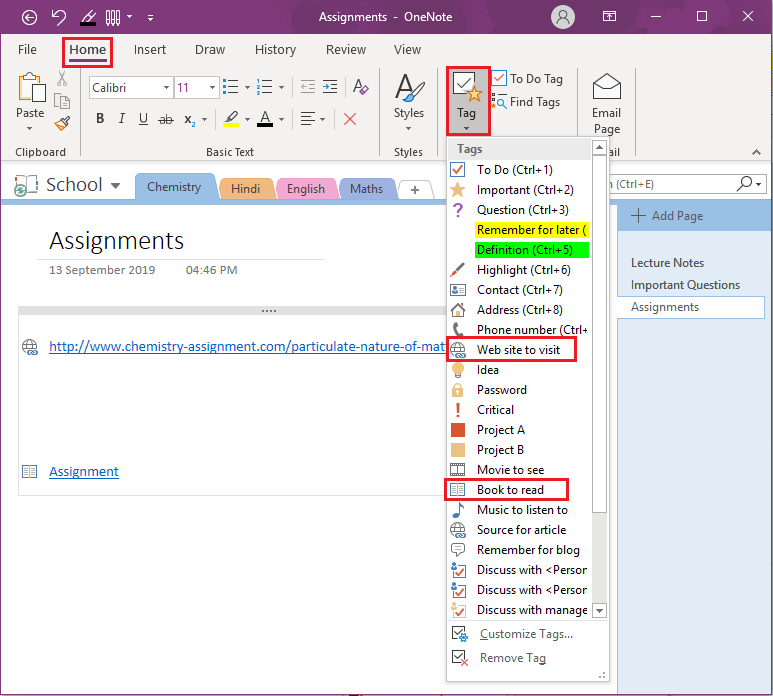Viewport: 773px width, 696px height.
Task: Insert a bulleted list
Action: coord(230,87)
